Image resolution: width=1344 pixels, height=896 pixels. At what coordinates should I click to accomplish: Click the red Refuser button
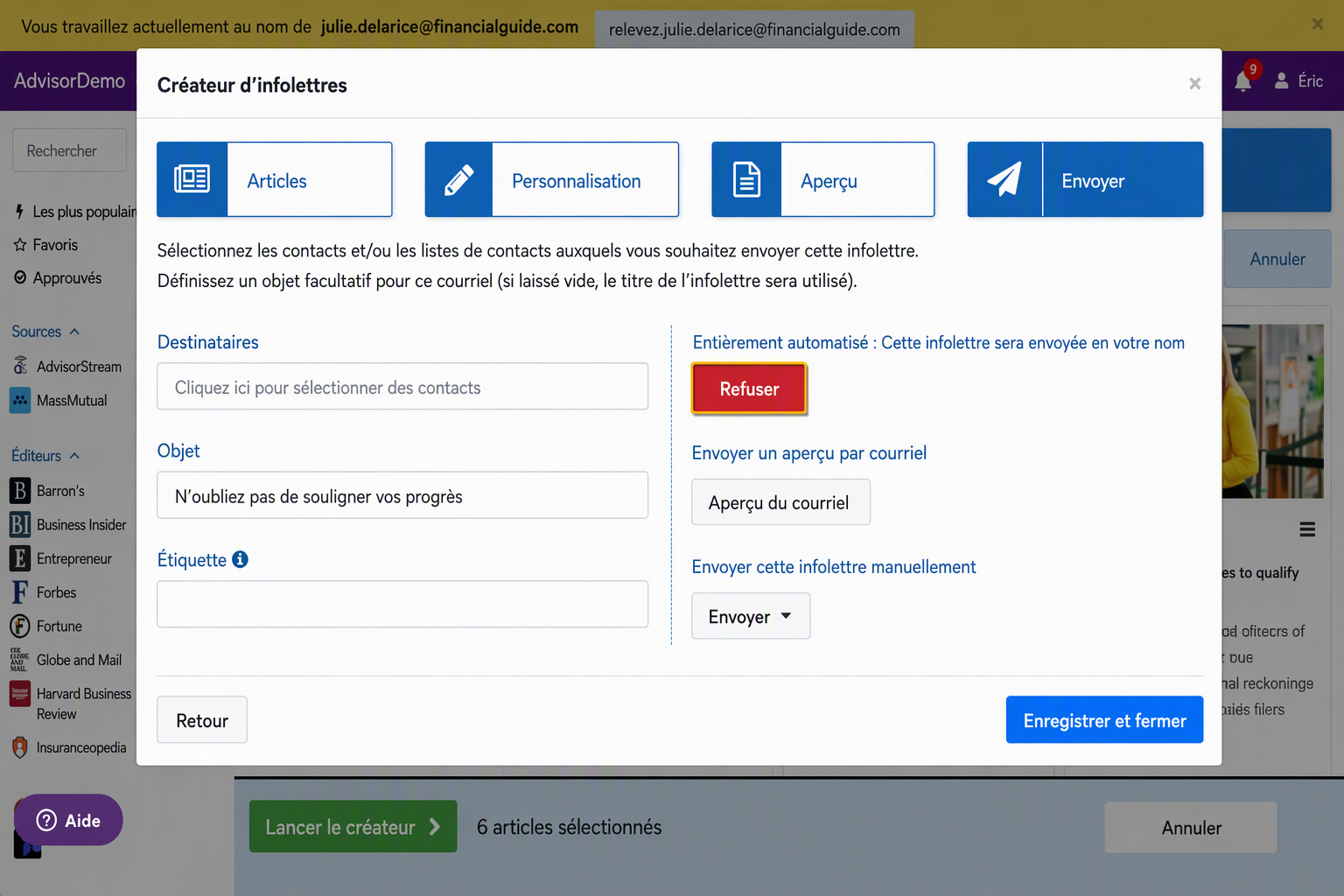(749, 388)
